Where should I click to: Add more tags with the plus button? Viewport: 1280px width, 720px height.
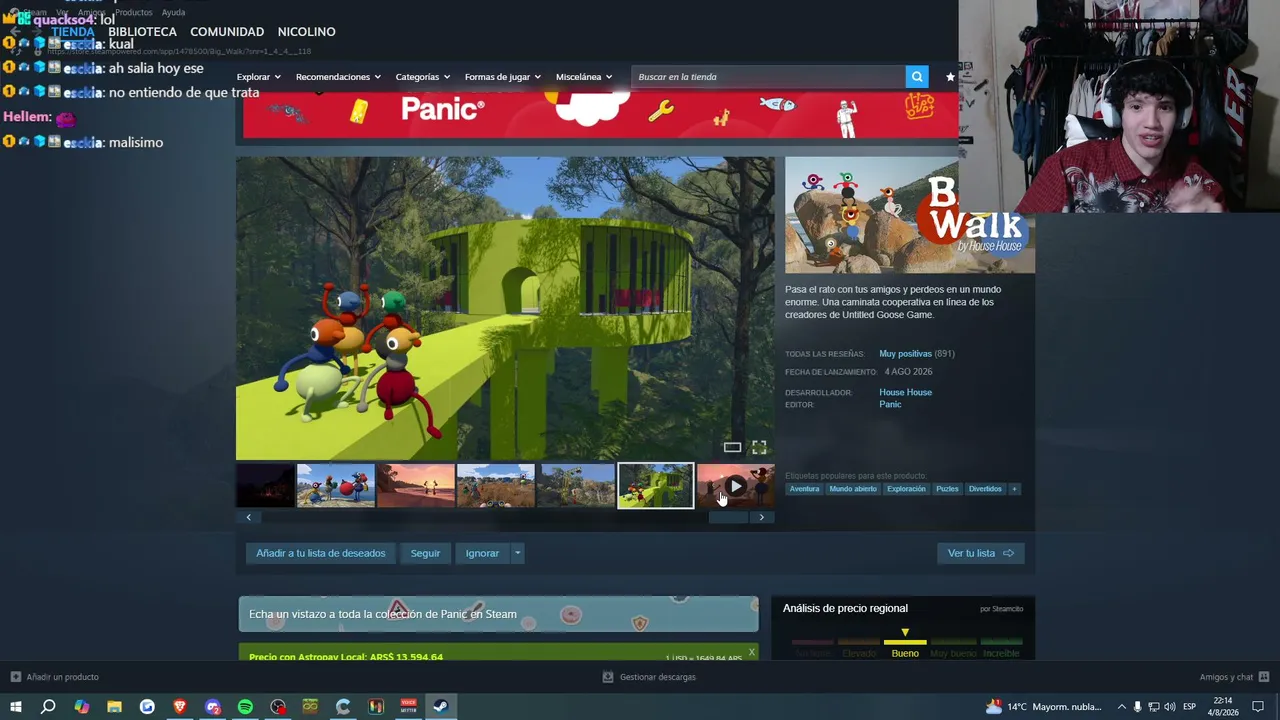pyautogui.click(x=1014, y=489)
